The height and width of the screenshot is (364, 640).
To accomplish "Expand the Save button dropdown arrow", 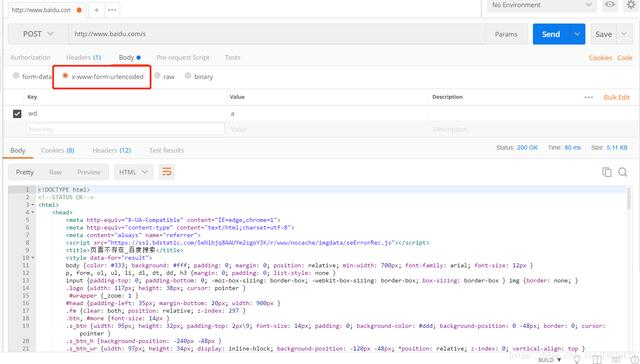I will pyautogui.click(x=624, y=34).
